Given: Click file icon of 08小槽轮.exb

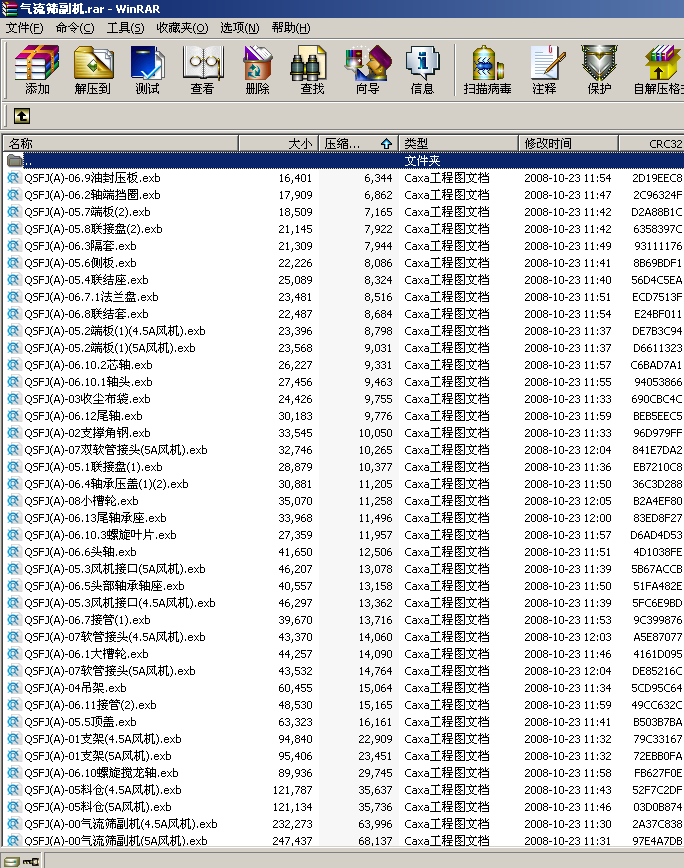Looking at the screenshot, I should (x=13, y=501).
